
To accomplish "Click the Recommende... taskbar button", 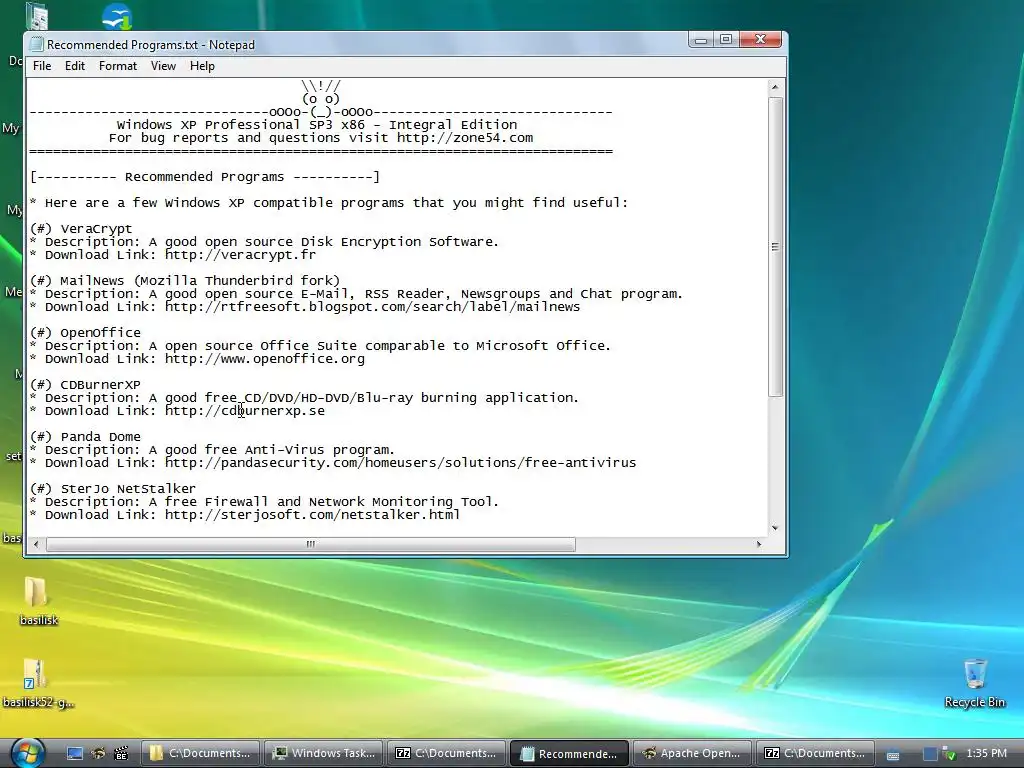I will (569, 753).
